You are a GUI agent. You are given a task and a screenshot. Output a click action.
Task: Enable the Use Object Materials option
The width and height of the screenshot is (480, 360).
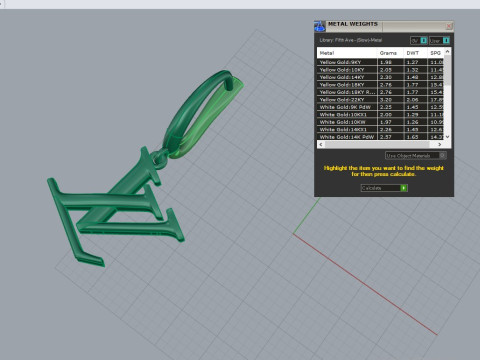(x=416, y=156)
